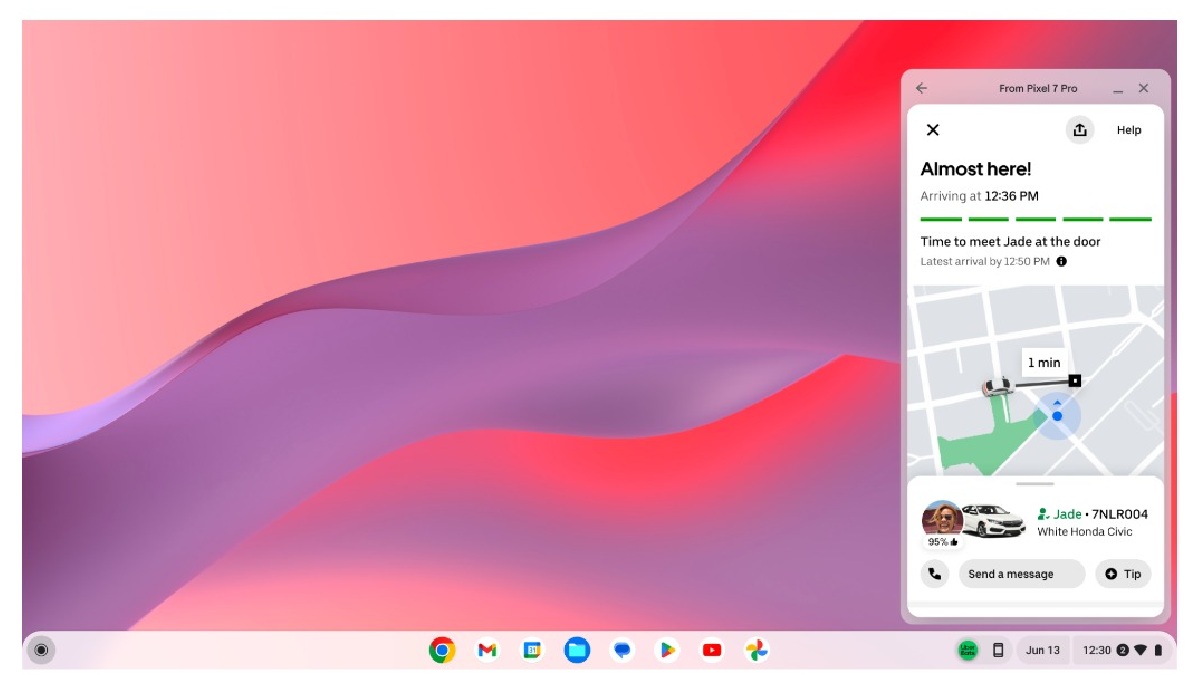This screenshot has width=1200, height=675.
Task: Open Help in the Uber app
Action: [1128, 130]
